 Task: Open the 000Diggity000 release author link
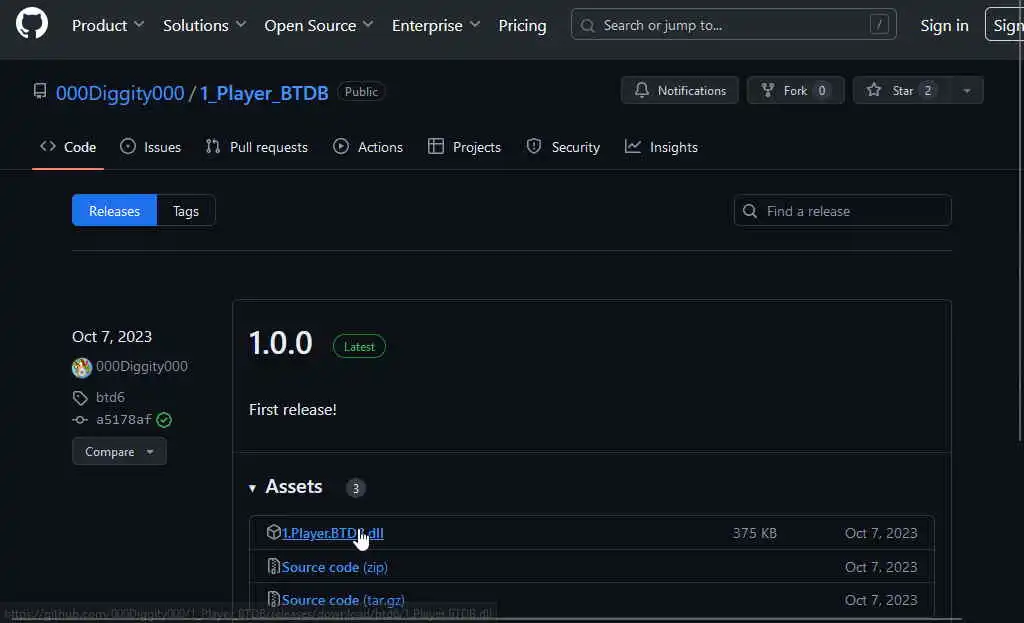(x=142, y=366)
